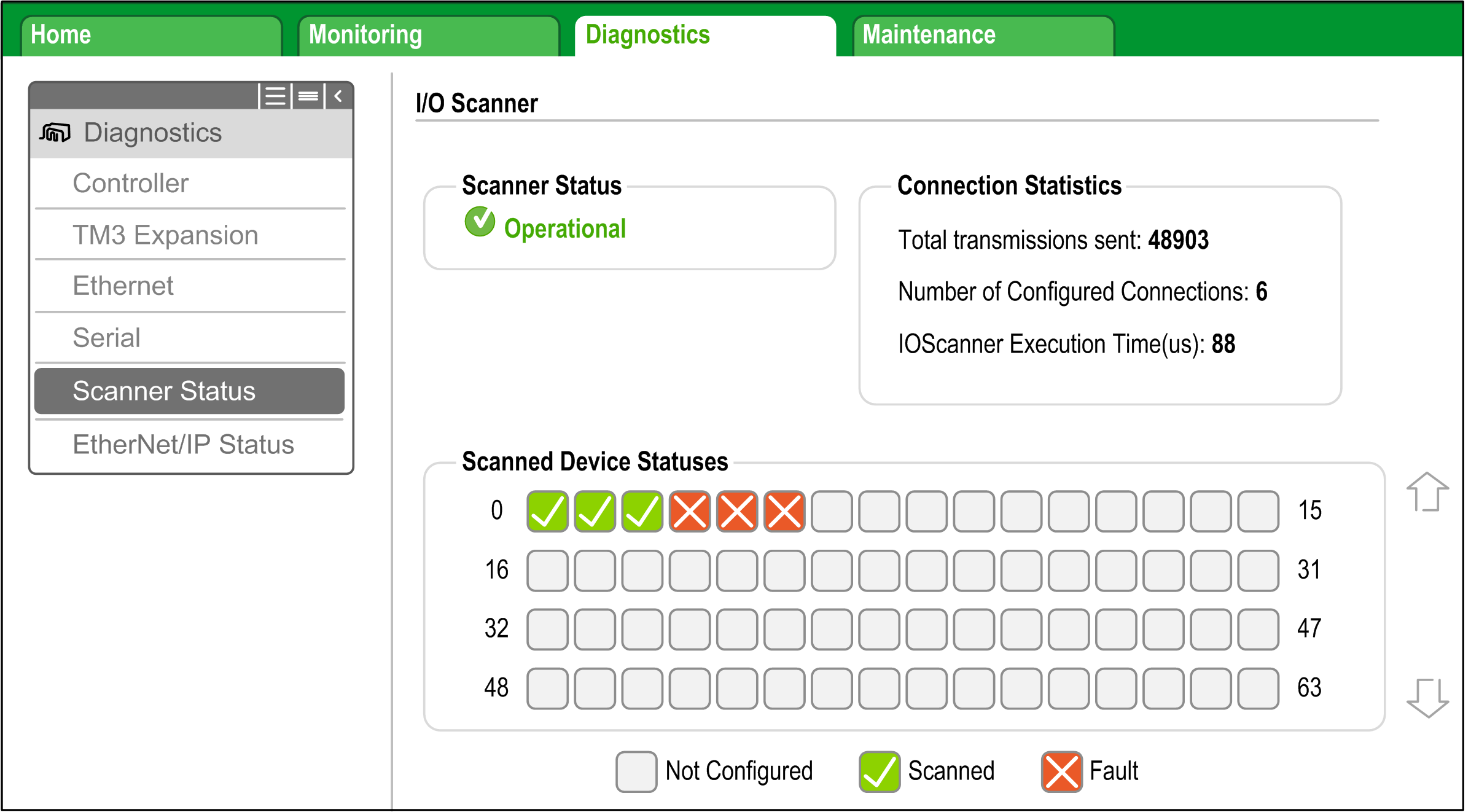This screenshot has height=812, width=1471.
Task: Switch to the Maintenance tab
Action: point(983,36)
